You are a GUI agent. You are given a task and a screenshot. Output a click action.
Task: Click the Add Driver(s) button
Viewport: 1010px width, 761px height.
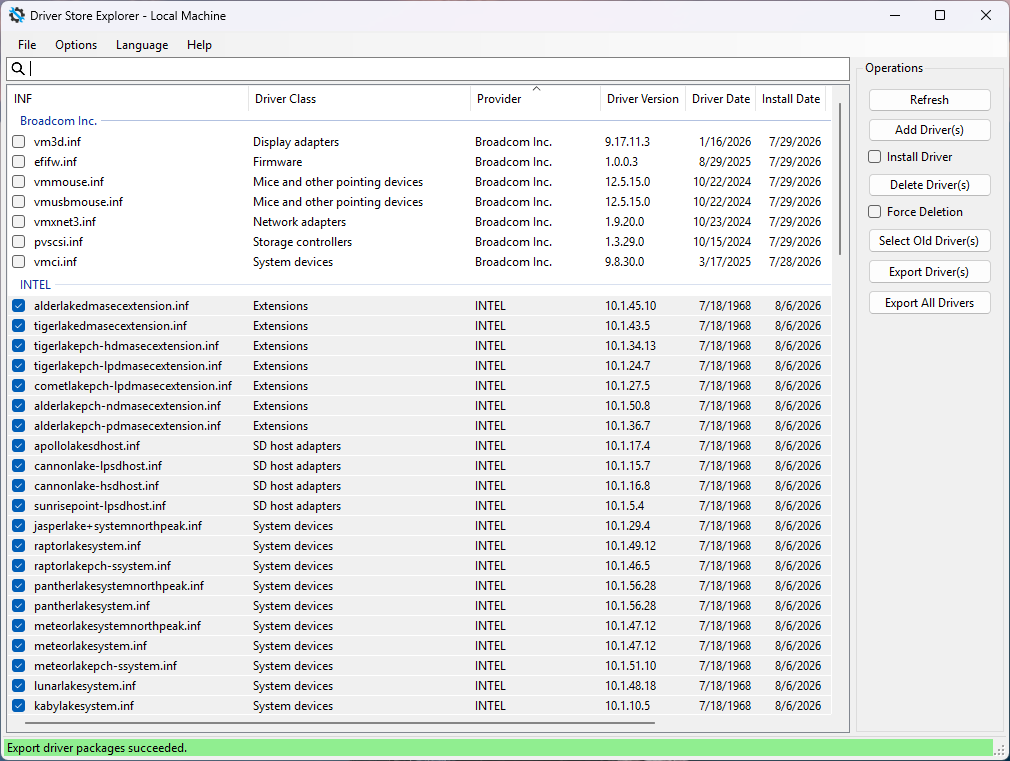(929, 130)
